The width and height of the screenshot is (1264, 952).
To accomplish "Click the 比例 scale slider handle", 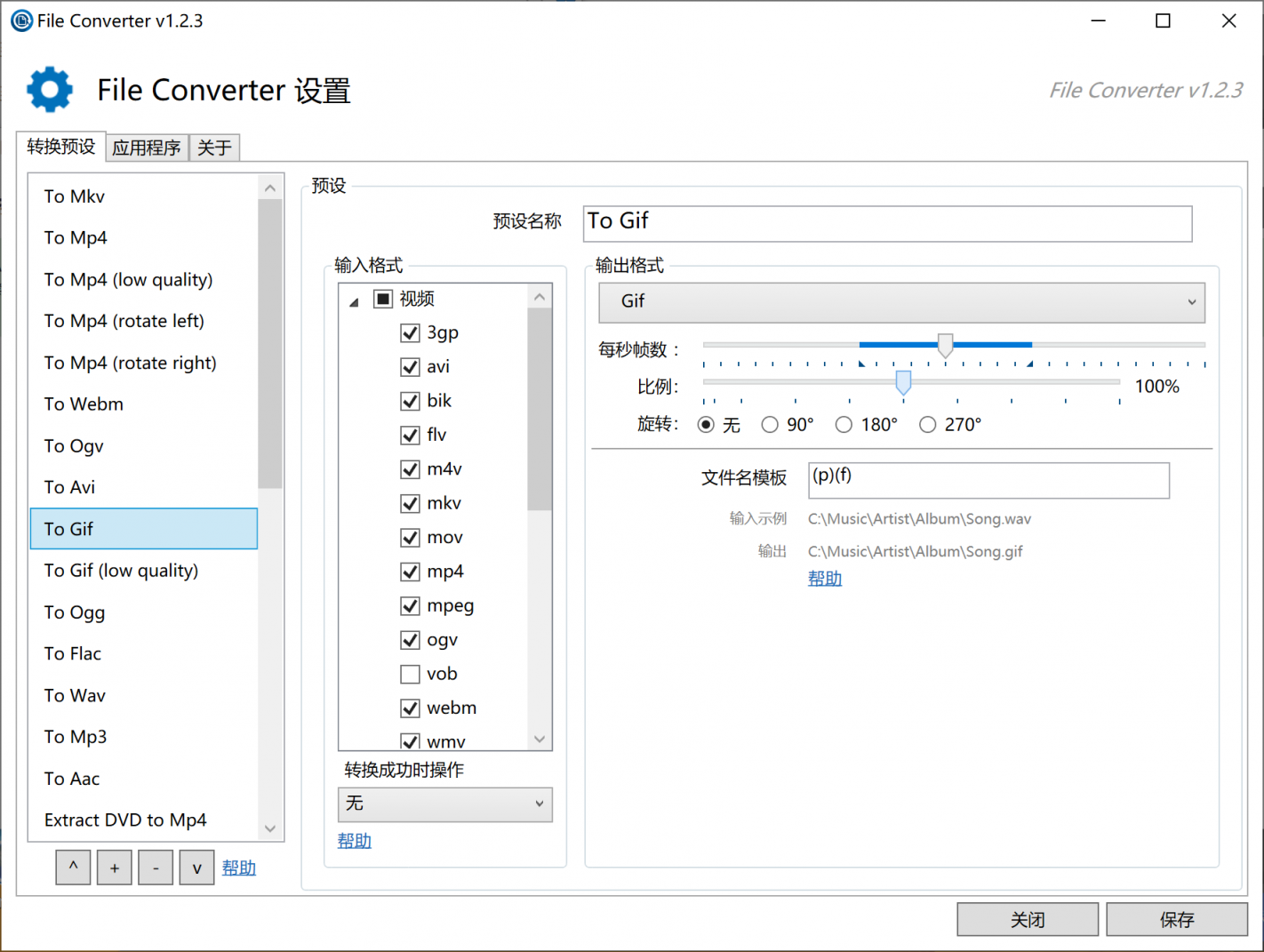I will 903,383.
